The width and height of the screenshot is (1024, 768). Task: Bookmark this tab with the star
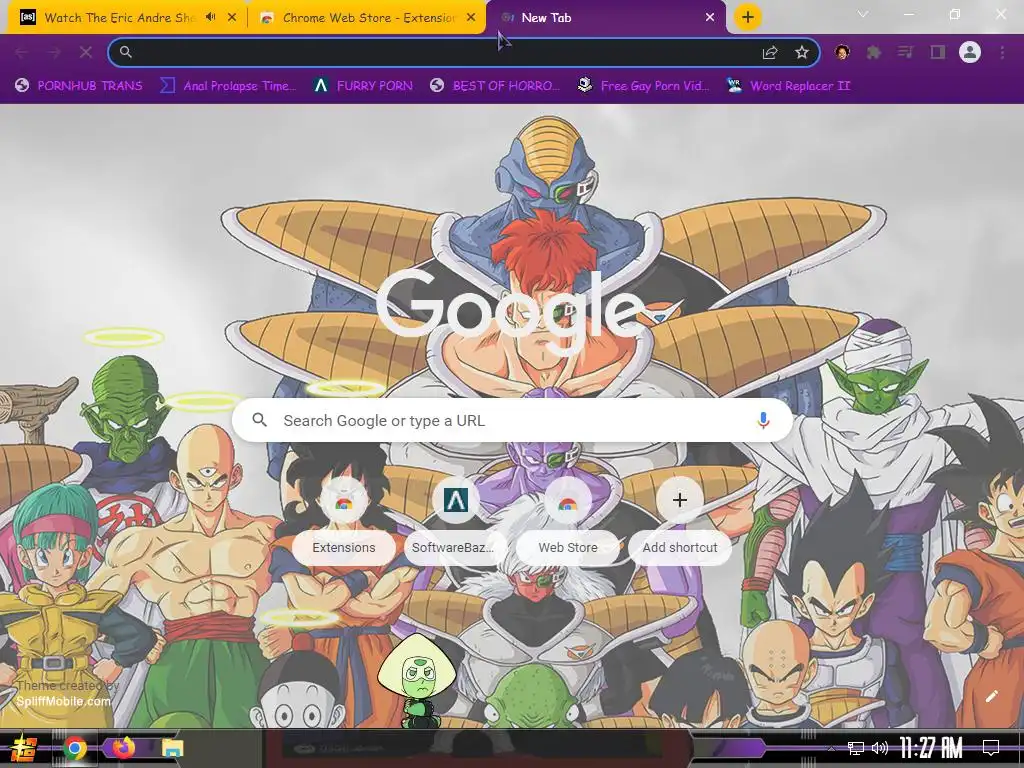click(802, 52)
